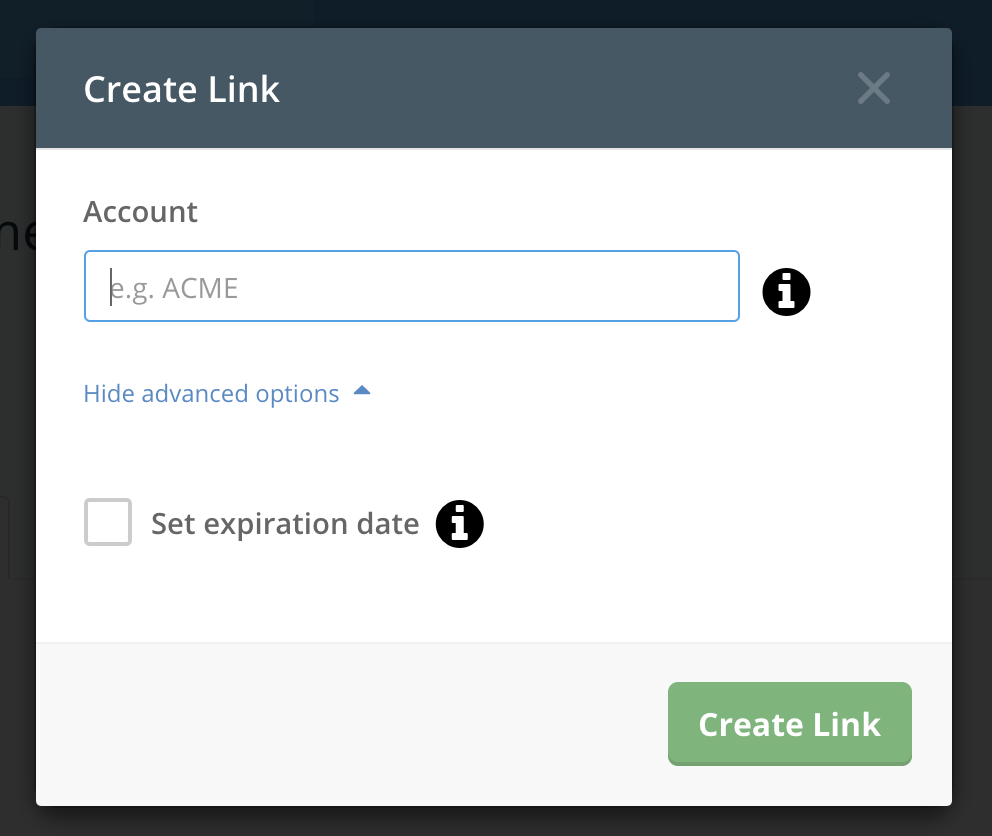This screenshot has width=992, height=836.
Task: Focus the Account input with e.g. ACME placeholder
Action: coord(412,286)
